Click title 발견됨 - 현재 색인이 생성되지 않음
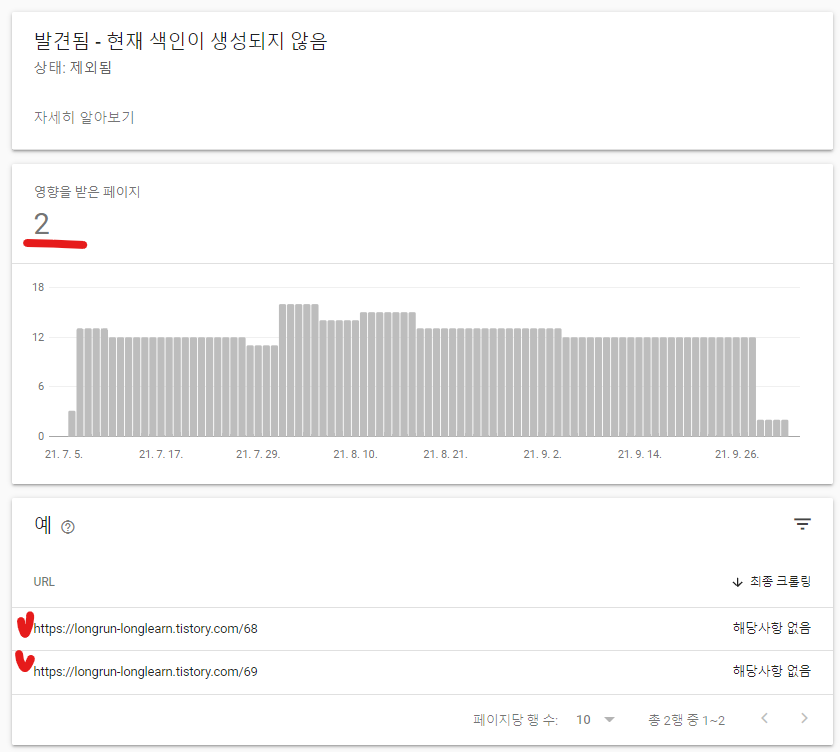Screen dimensions: 840x752 (180, 41)
